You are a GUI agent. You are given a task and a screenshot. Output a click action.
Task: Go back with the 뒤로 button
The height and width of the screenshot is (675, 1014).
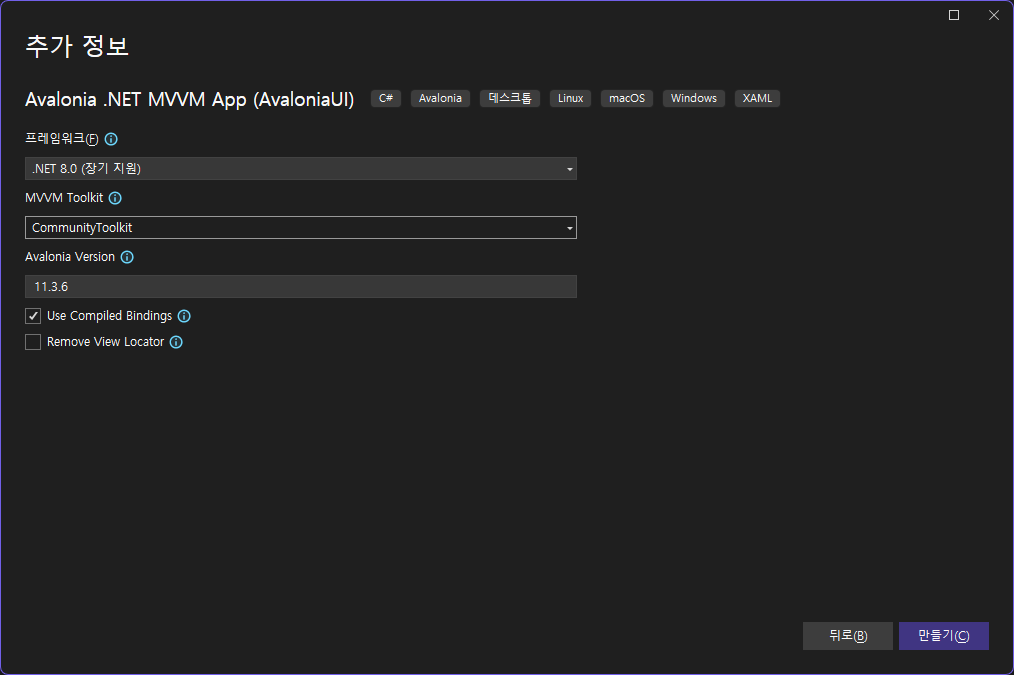[x=848, y=636]
